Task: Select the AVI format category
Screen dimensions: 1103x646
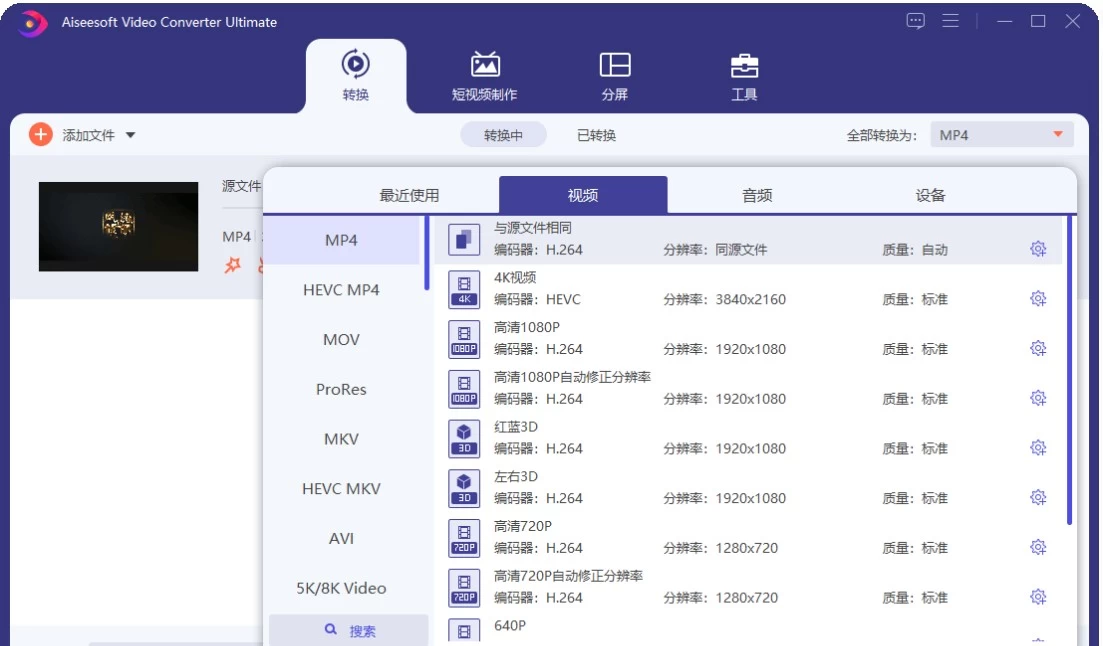Action: point(341,538)
